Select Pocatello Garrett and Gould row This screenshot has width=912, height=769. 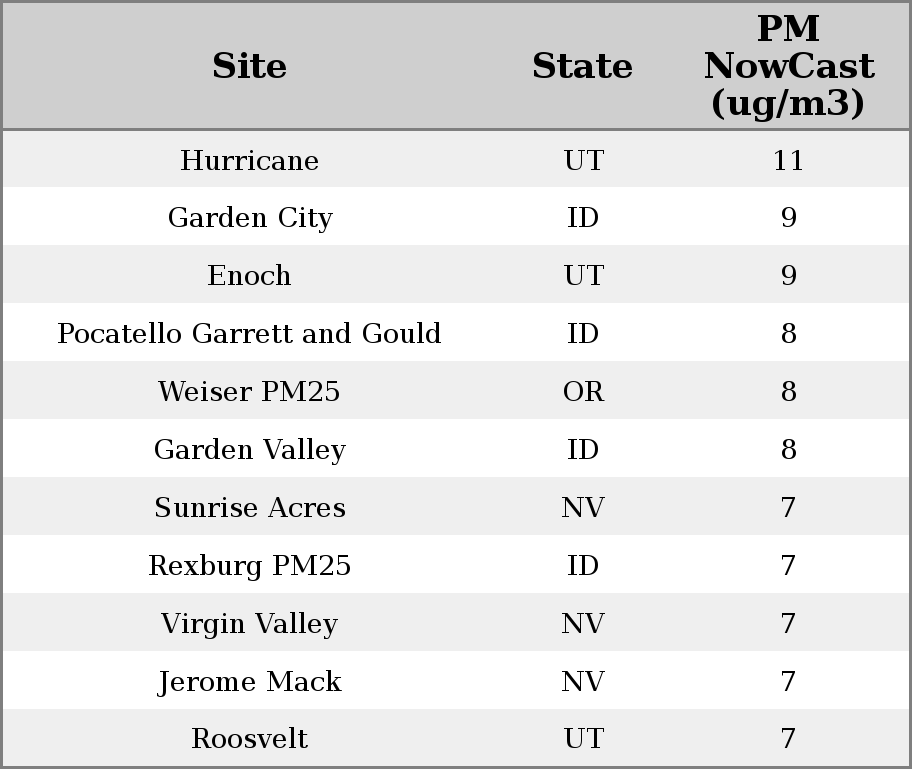point(249,333)
